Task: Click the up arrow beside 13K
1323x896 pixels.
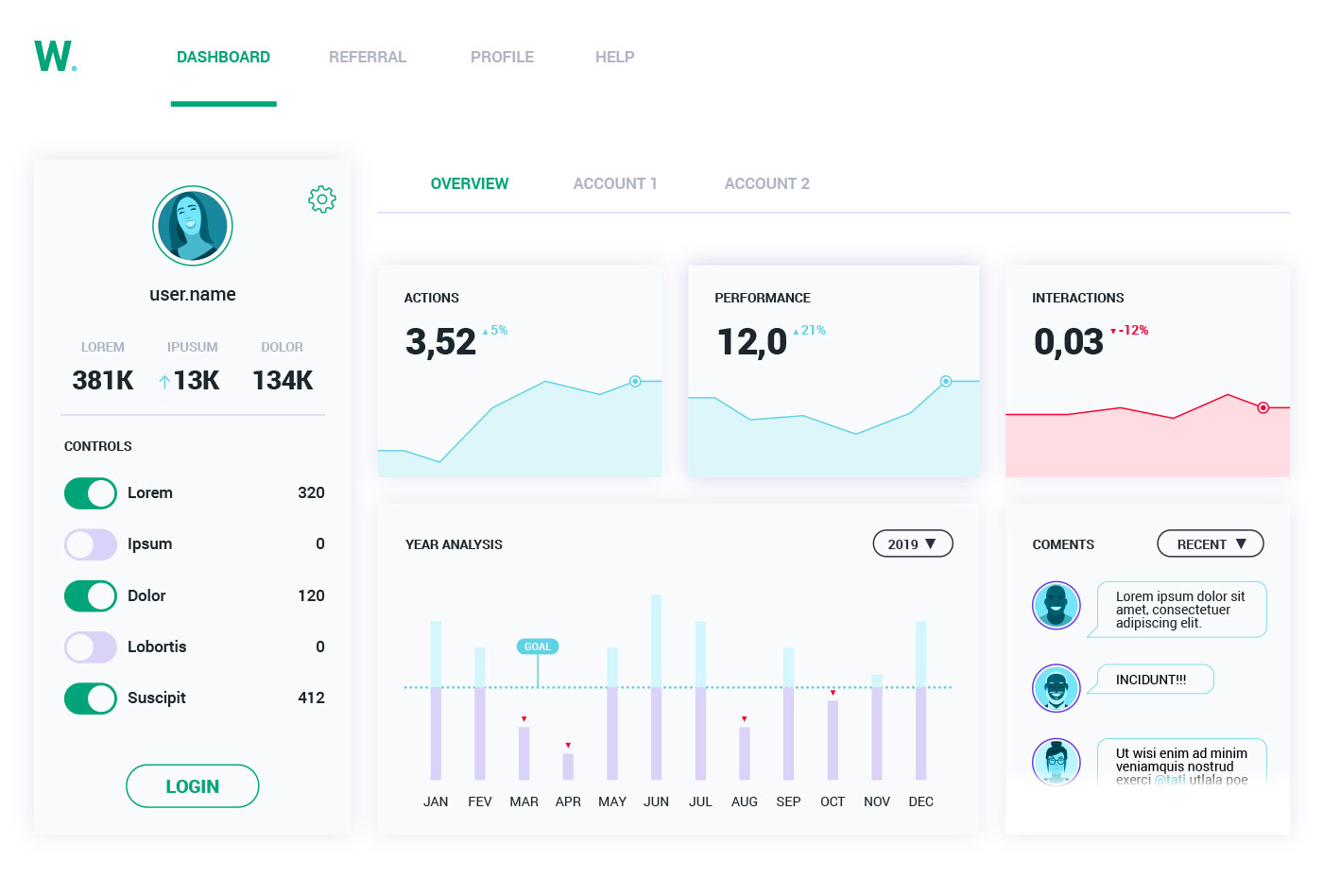Action: [165, 382]
